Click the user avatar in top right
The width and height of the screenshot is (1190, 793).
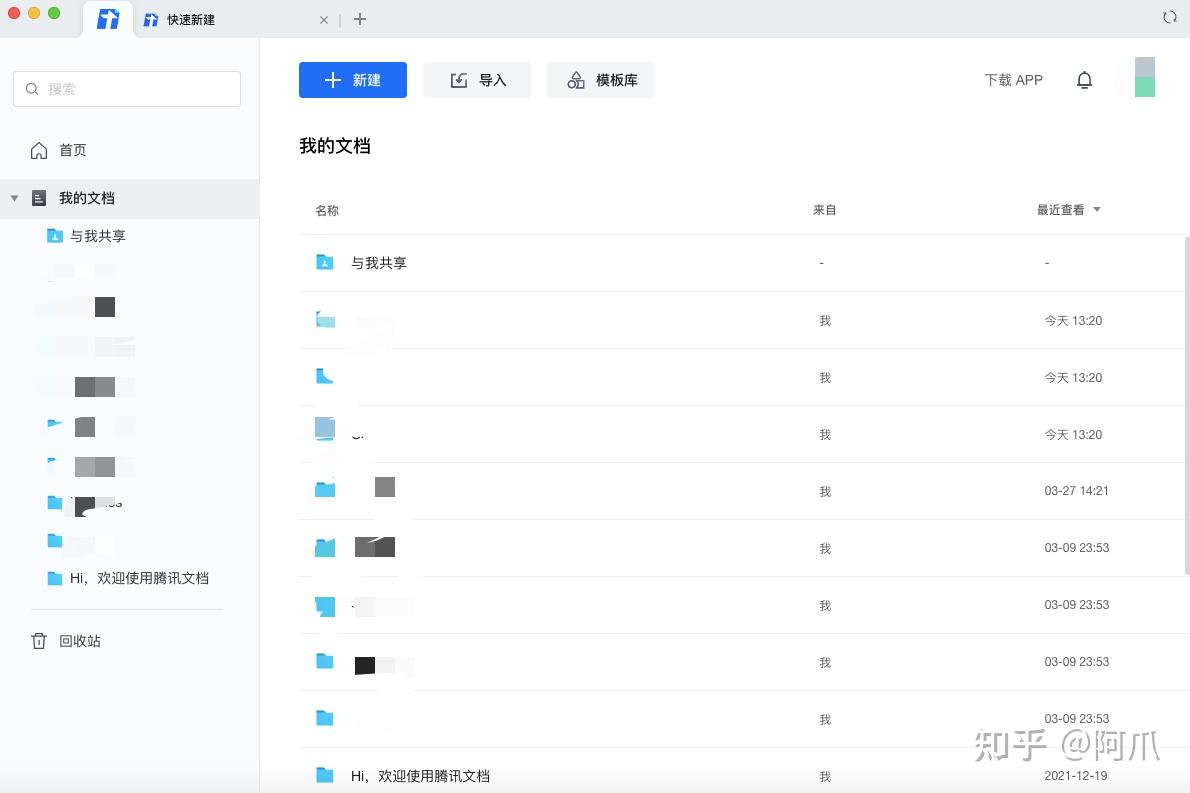tap(1144, 77)
